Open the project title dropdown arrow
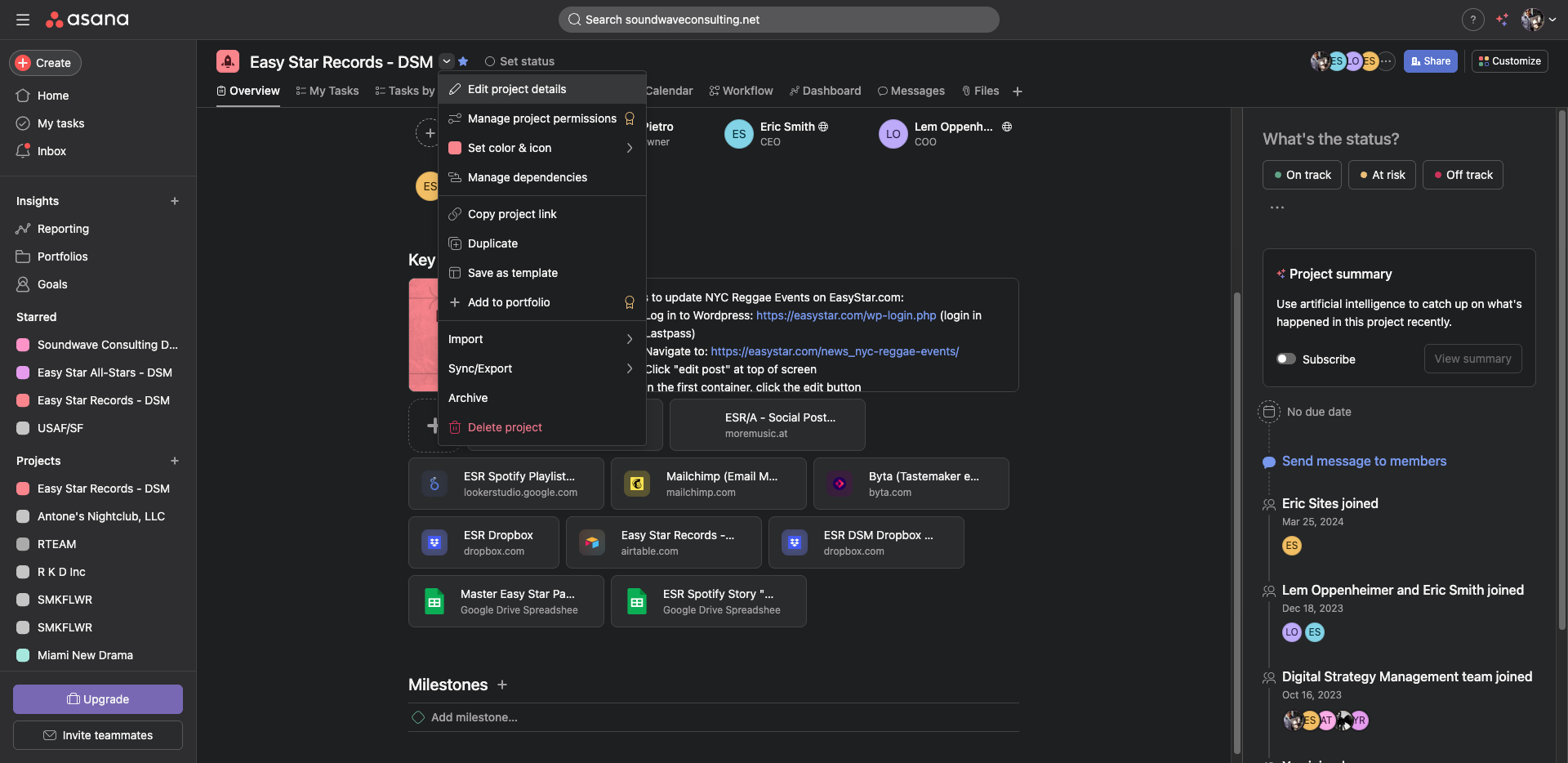This screenshot has width=1568, height=763. 447,61
